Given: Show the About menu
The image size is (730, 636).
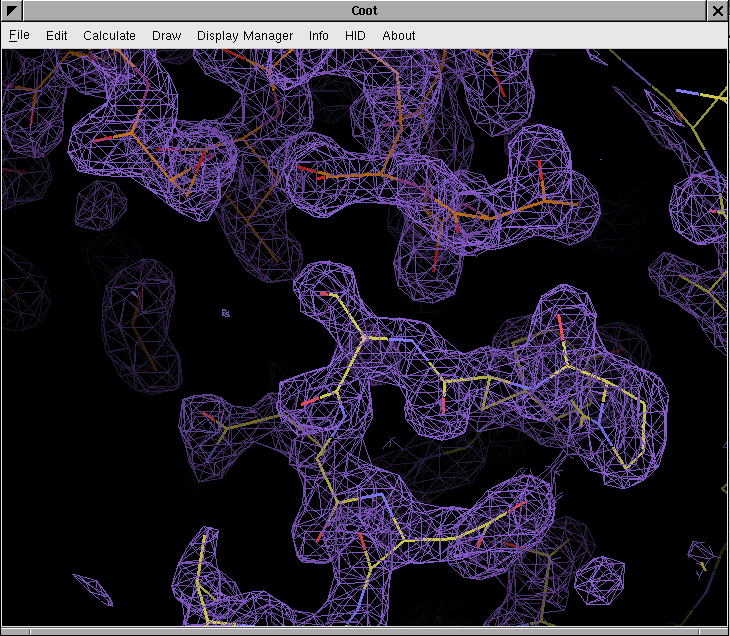Looking at the screenshot, I should tap(398, 35).
